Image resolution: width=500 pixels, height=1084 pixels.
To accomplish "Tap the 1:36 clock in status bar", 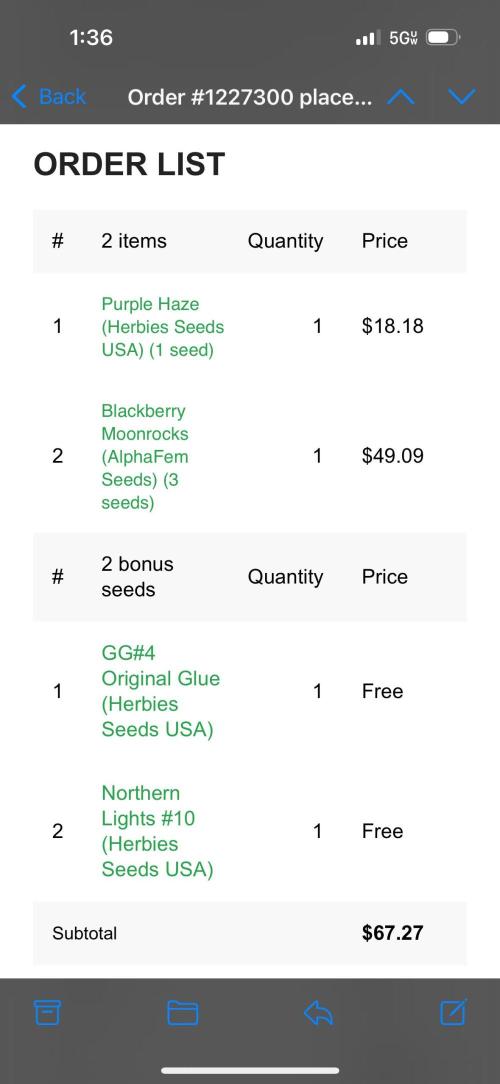I will click(x=91, y=37).
